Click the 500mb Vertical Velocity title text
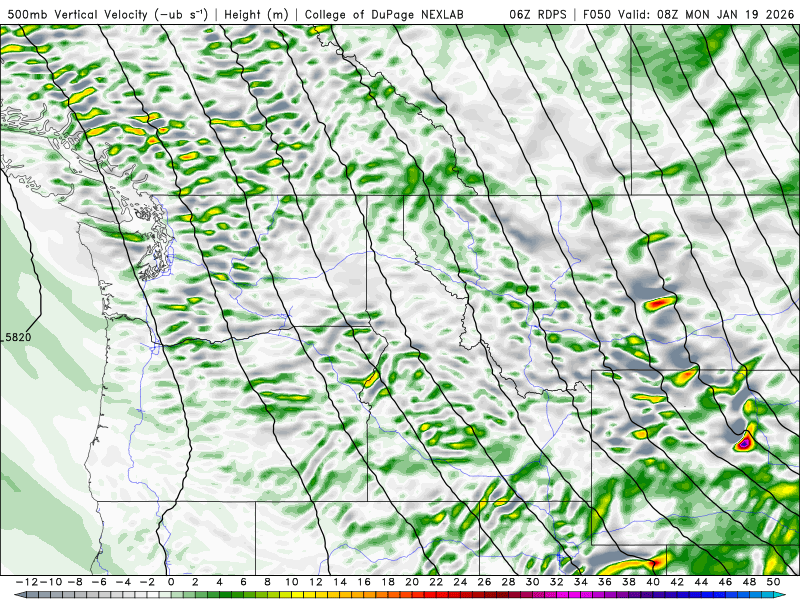This screenshot has width=800, height=600. (x=108, y=14)
